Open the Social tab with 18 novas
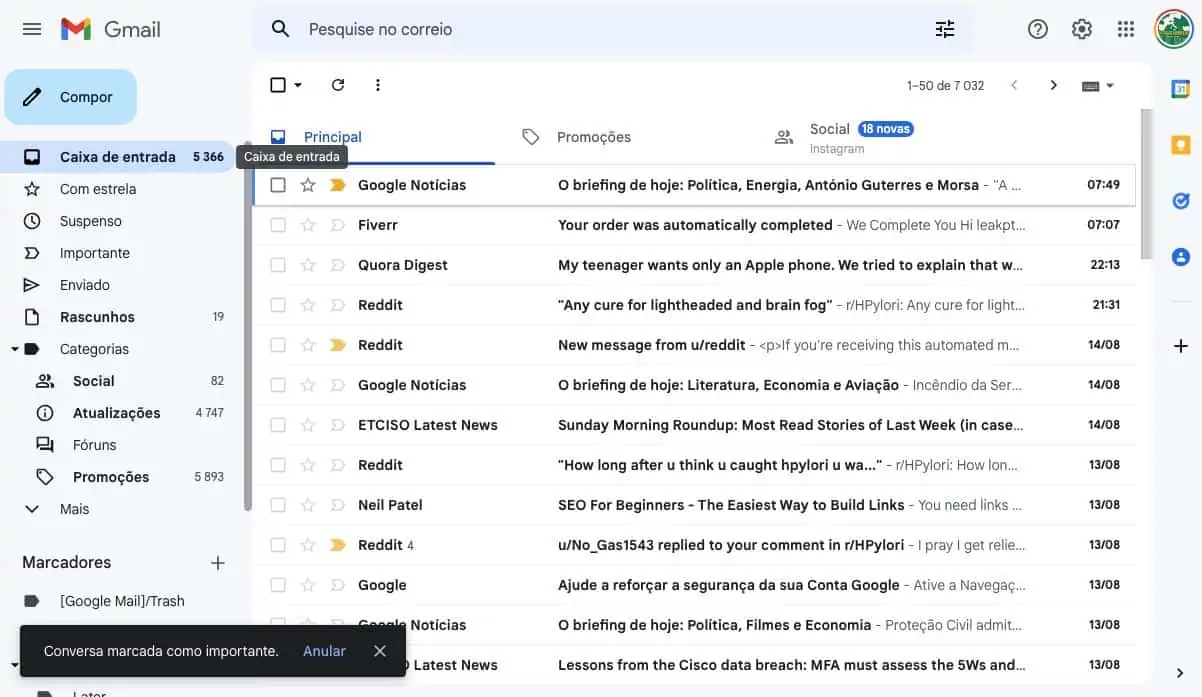This screenshot has width=1202, height=697. pos(829,128)
